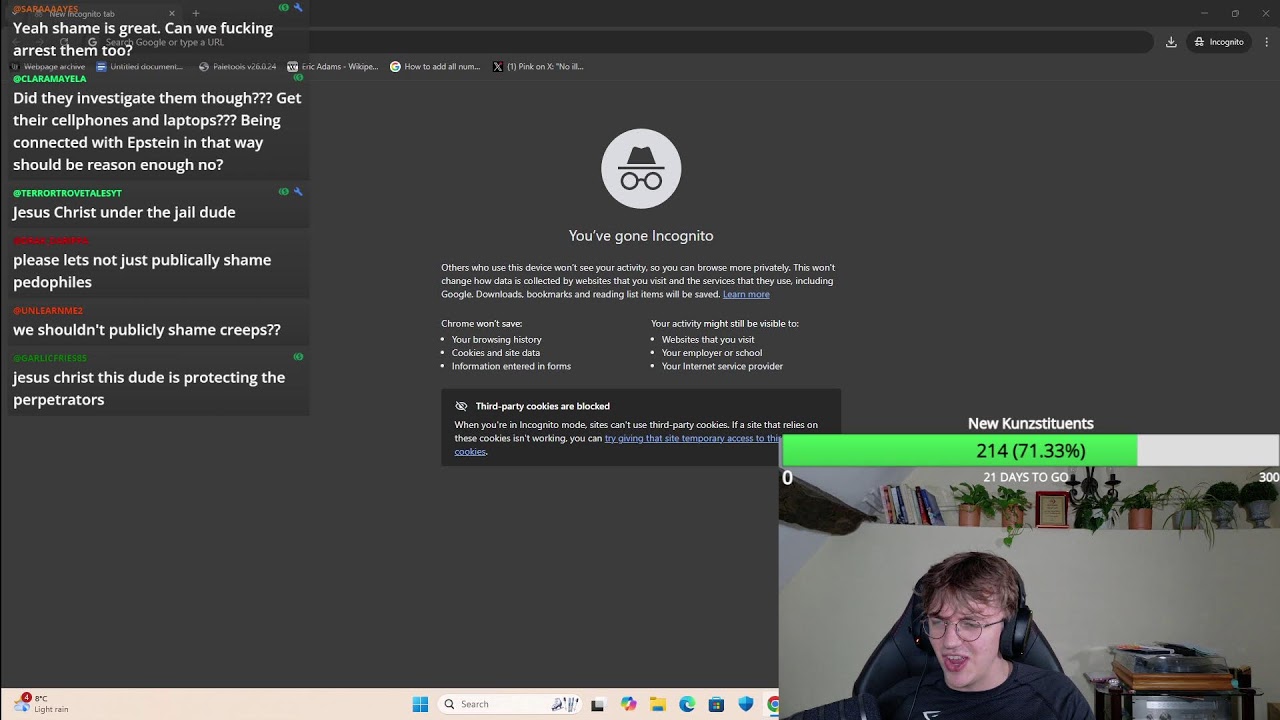Open the Webpage archive bookmark
Viewport: 1280px width, 720px height.
[x=48, y=67]
